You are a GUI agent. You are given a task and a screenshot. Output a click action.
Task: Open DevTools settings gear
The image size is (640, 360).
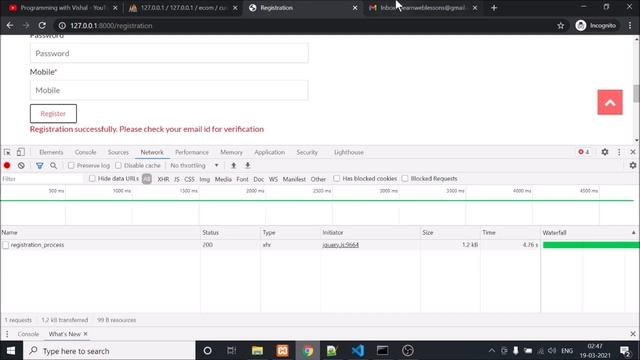pyautogui.click(x=604, y=152)
